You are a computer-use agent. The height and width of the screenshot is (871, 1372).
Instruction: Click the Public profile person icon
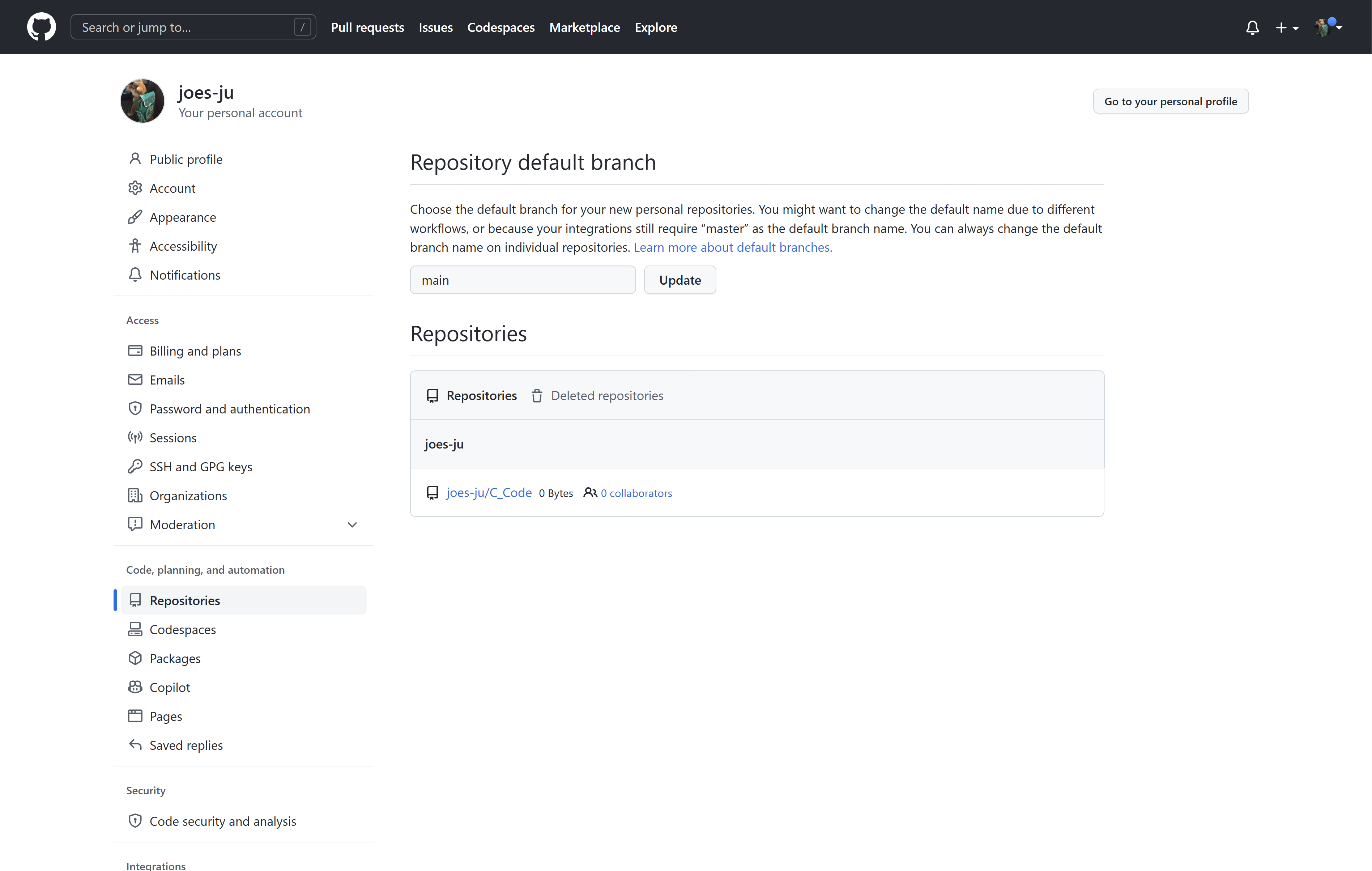click(x=135, y=159)
